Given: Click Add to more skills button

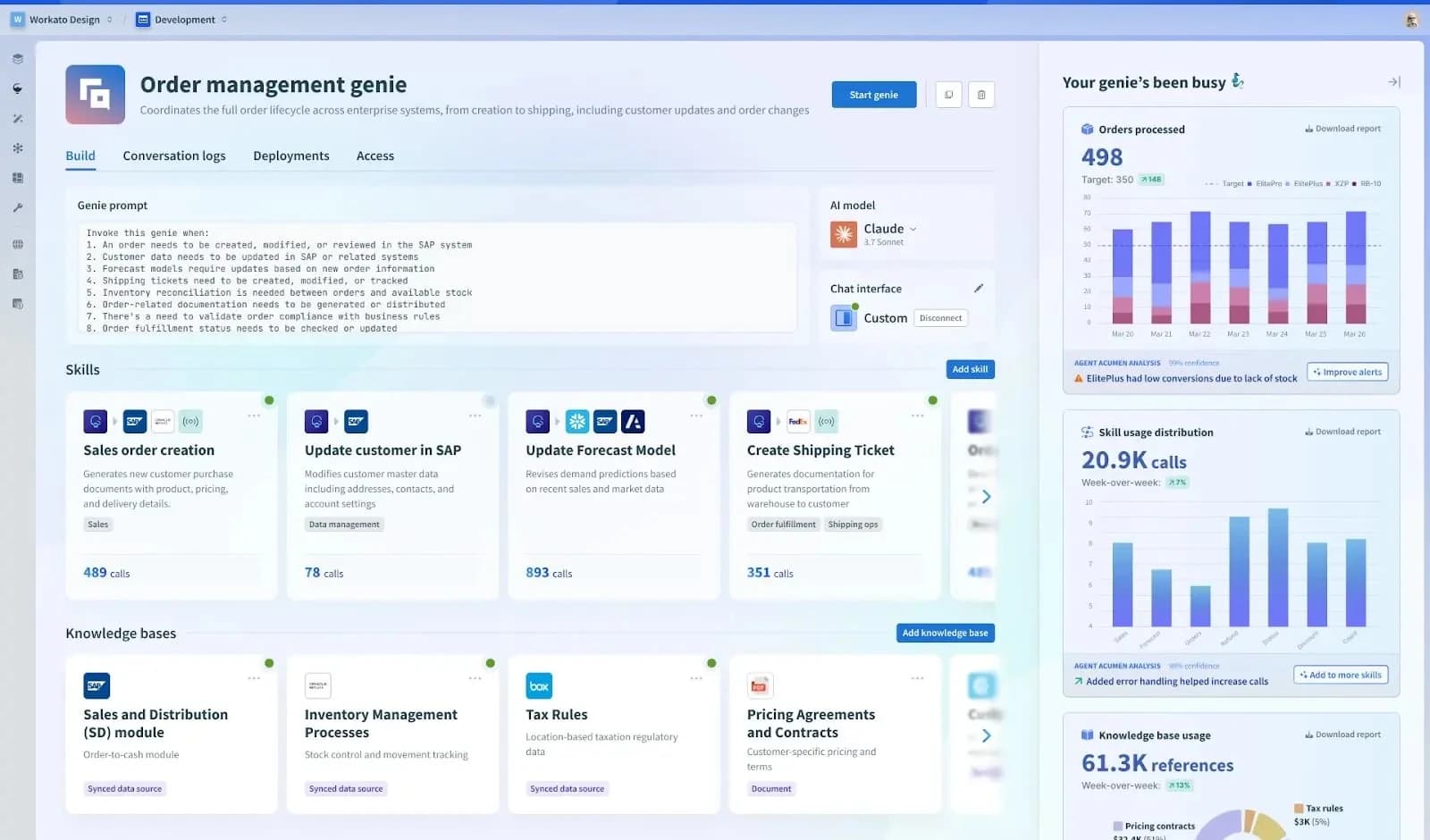Looking at the screenshot, I should 1341,675.
